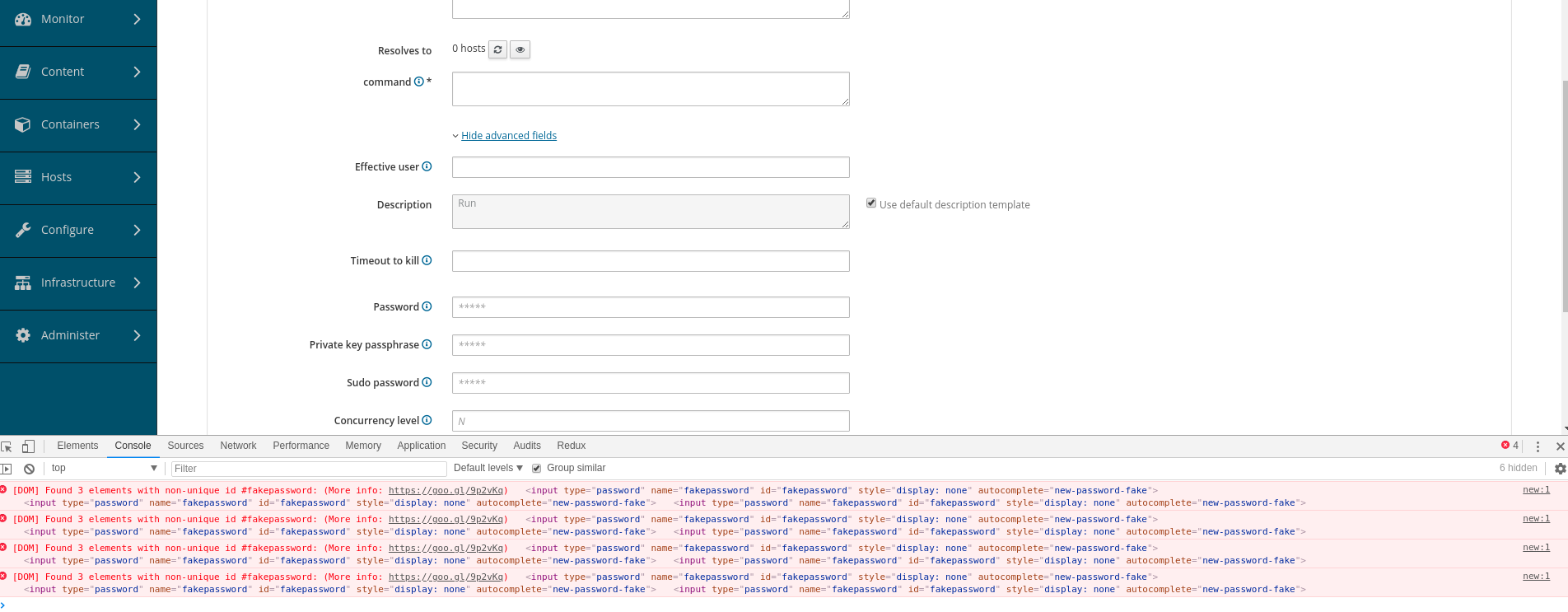Switch to the Console tab
1568x612 pixels.
pos(133,446)
